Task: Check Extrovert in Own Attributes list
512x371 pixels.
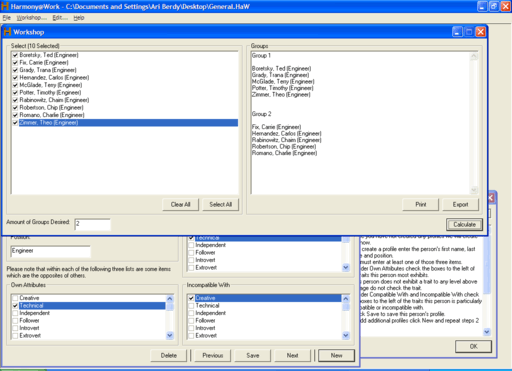Action: pos(15,336)
